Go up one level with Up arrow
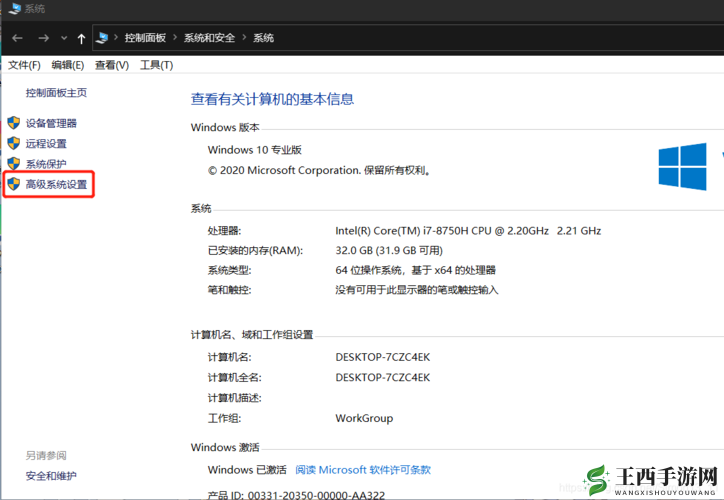Viewport: 724px width, 500px height. point(81,39)
